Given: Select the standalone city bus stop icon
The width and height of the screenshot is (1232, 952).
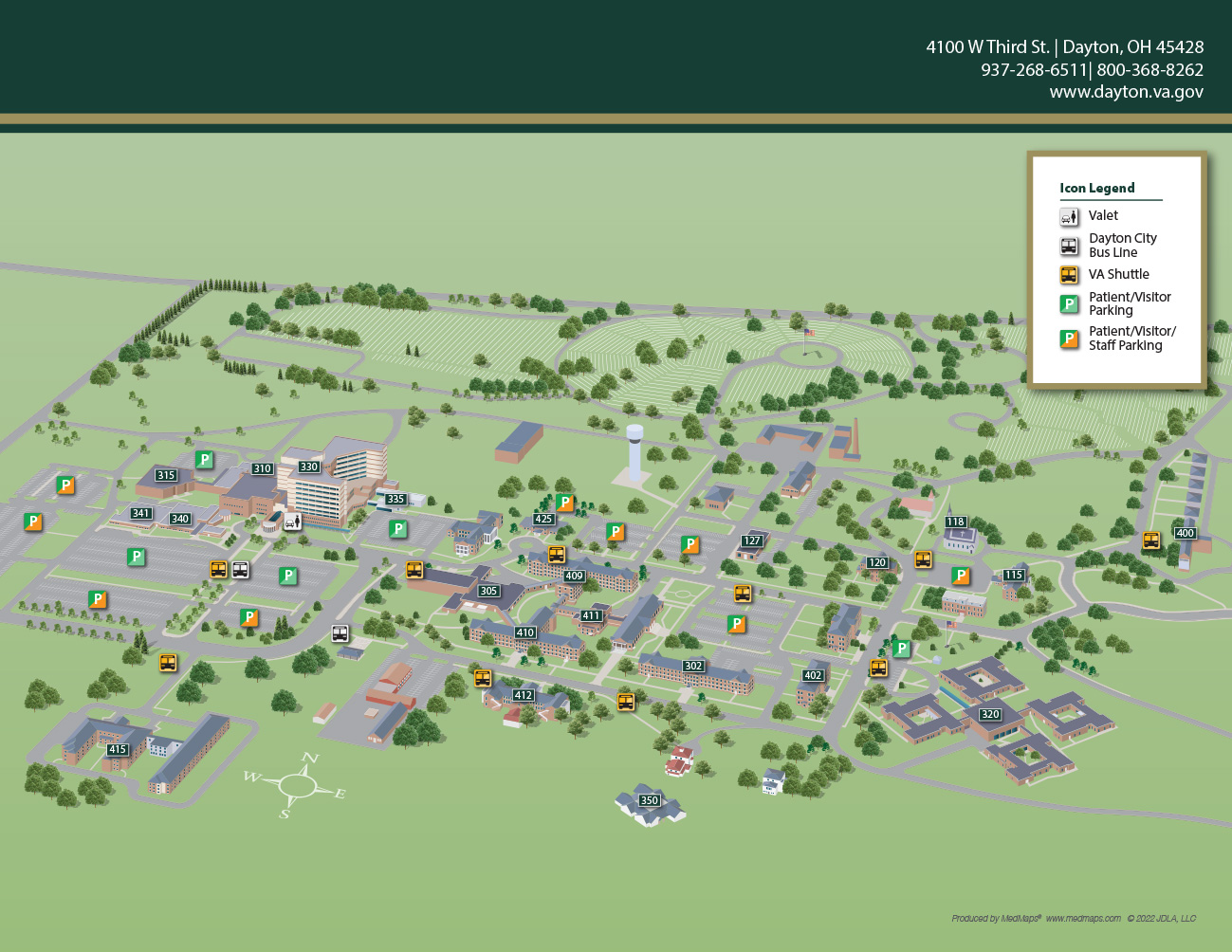Looking at the screenshot, I should point(340,633).
